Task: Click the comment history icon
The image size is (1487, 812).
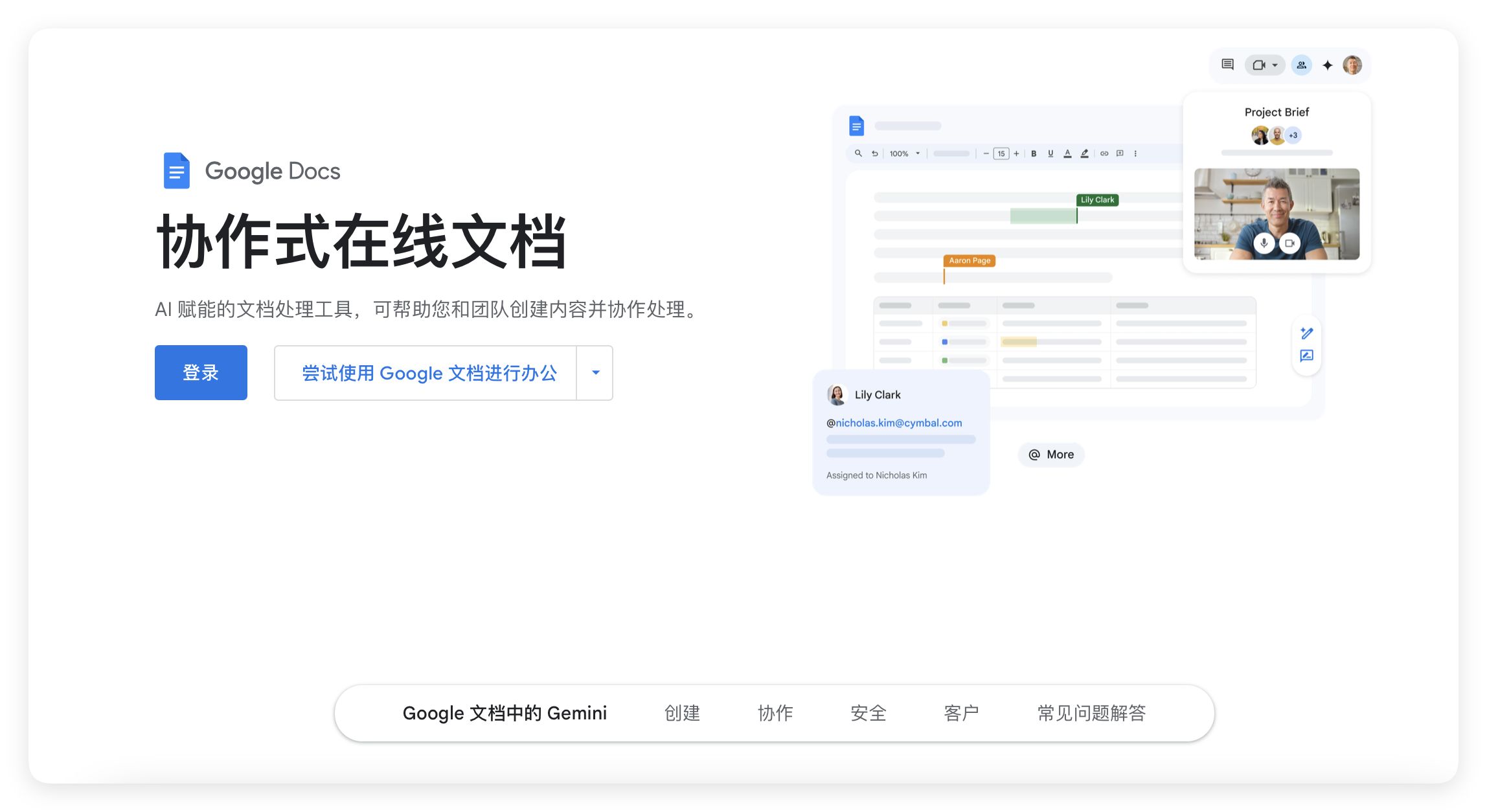Action: click(1227, 65)
